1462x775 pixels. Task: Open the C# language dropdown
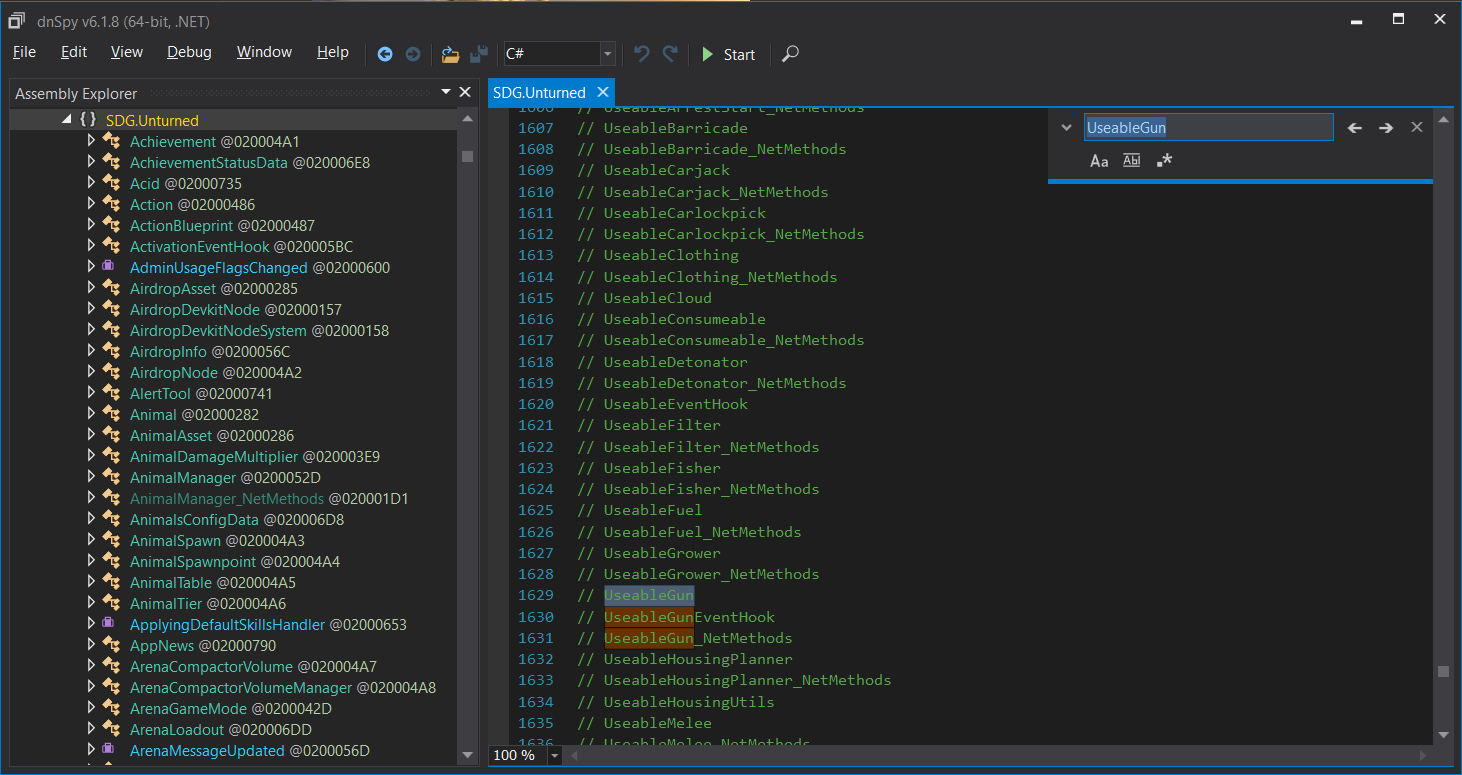pos(607,54)
